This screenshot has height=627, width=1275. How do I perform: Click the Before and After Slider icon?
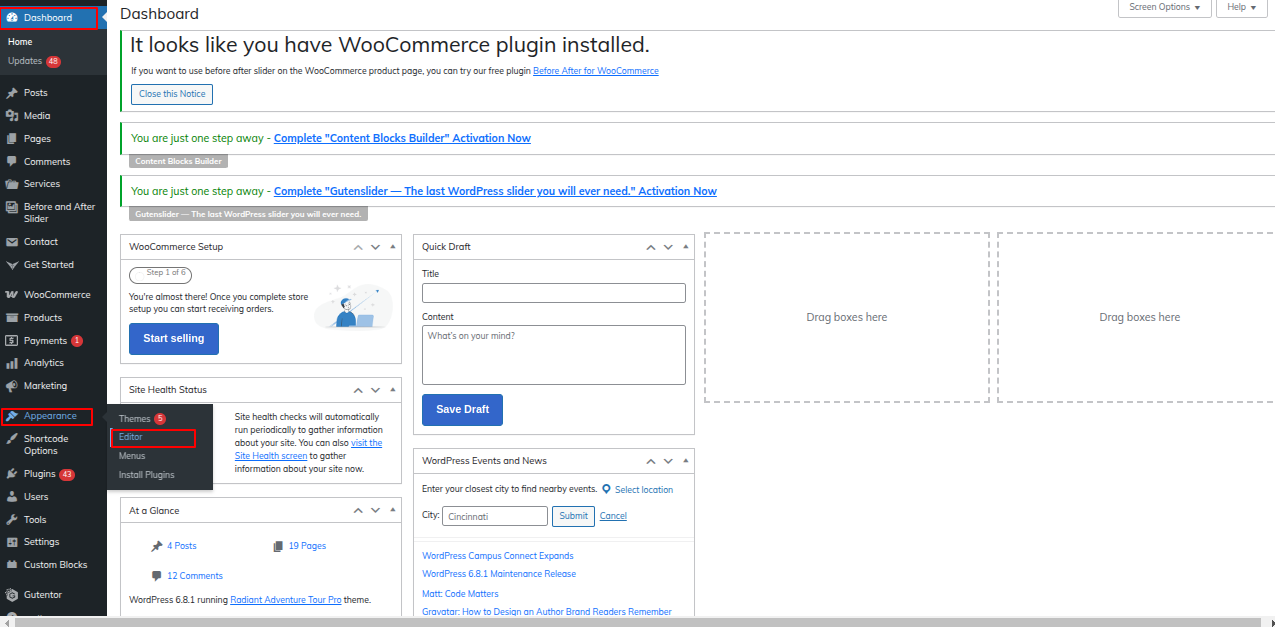(12, 207)
